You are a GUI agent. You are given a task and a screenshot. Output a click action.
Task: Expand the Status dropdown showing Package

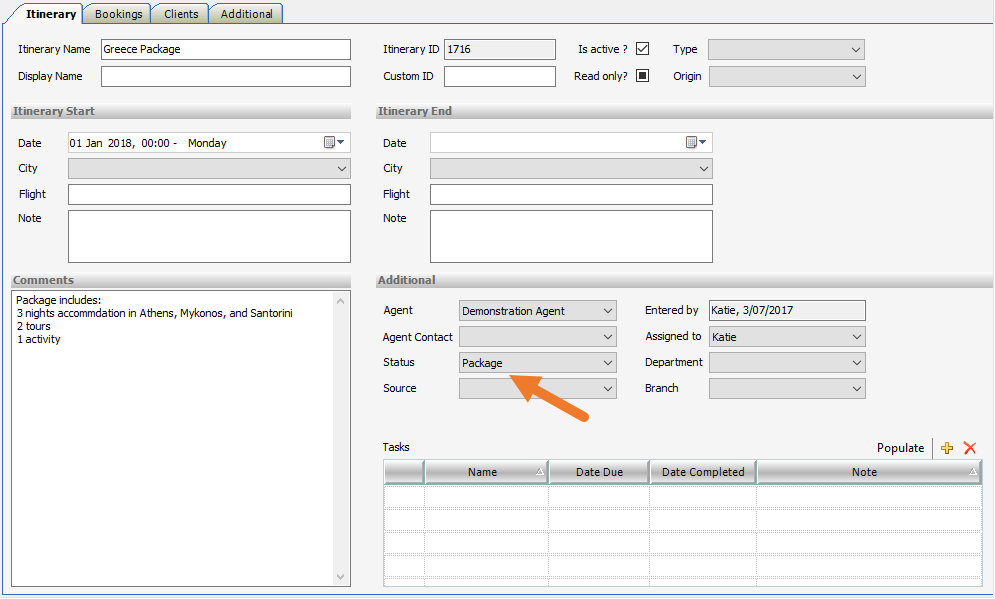point(608,363)
